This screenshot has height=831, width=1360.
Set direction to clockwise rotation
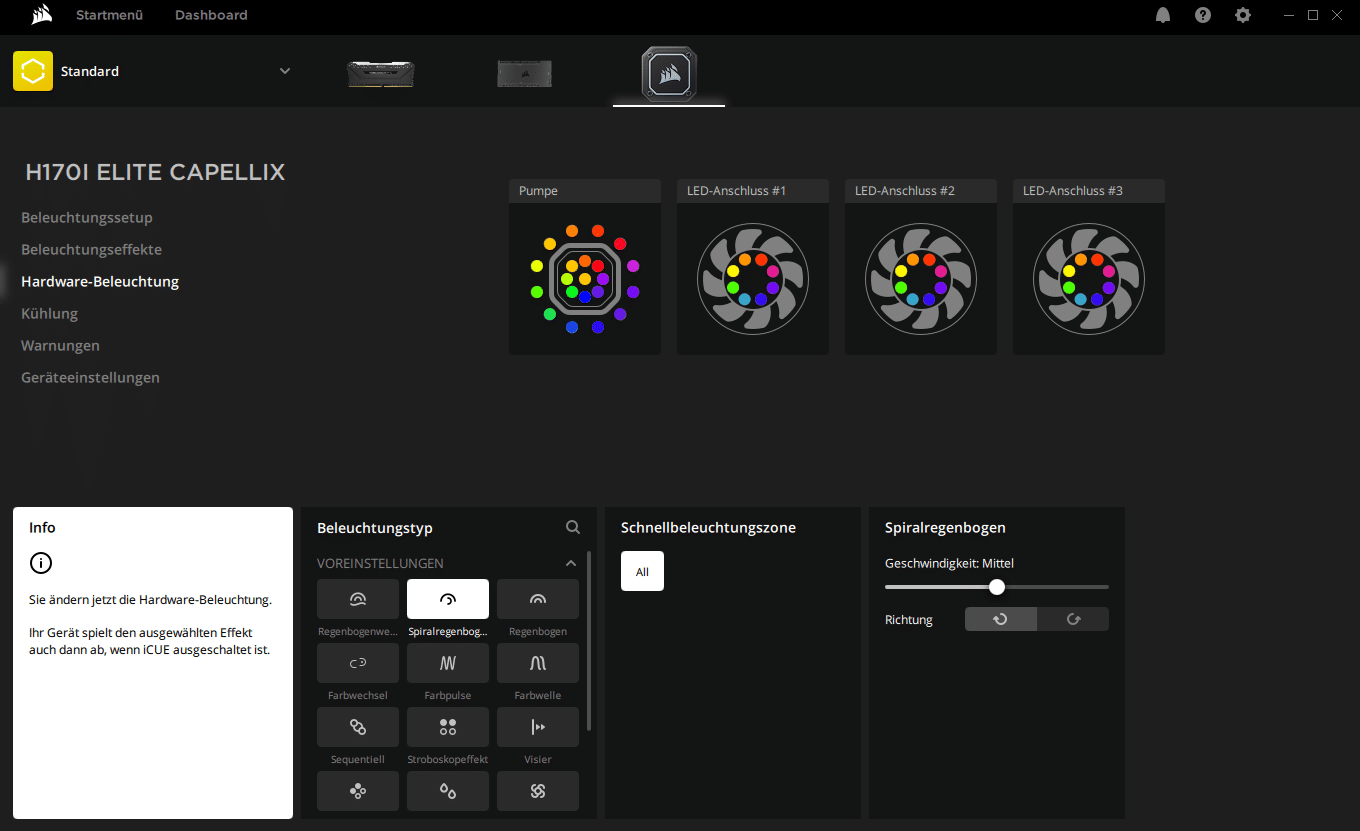[1073, 619]
